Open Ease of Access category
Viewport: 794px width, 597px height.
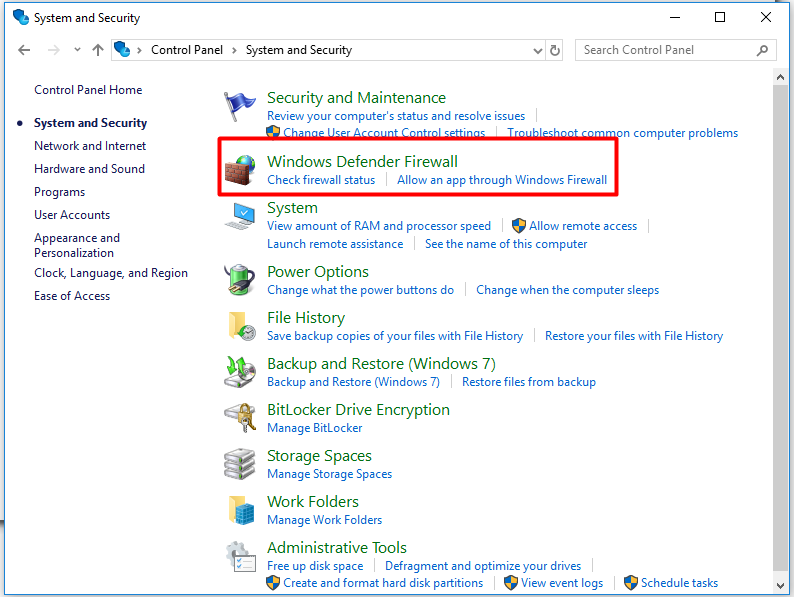click(72, 296)
